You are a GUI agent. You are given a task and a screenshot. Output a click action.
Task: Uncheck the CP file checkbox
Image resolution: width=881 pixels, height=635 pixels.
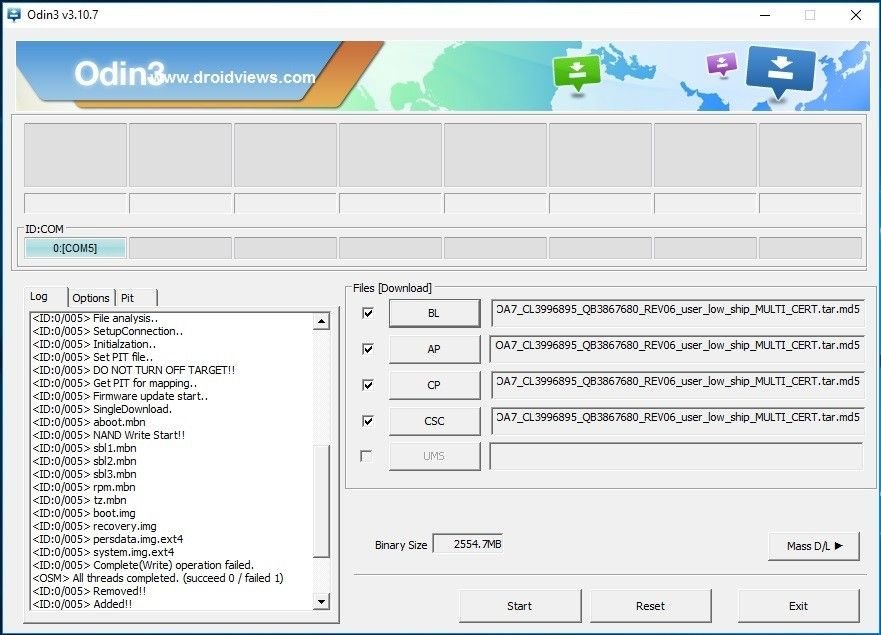click(x=368, y=385)
